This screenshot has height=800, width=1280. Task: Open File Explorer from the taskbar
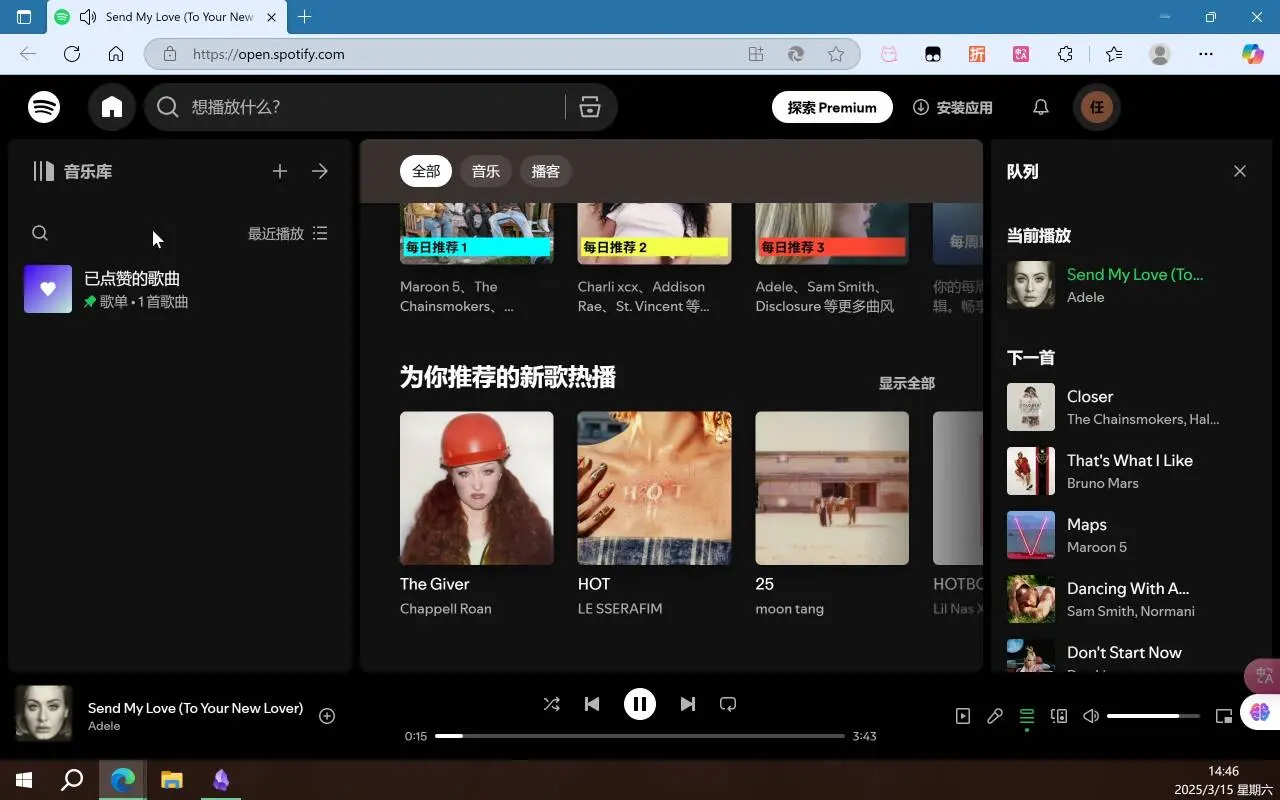pos(172,780)
